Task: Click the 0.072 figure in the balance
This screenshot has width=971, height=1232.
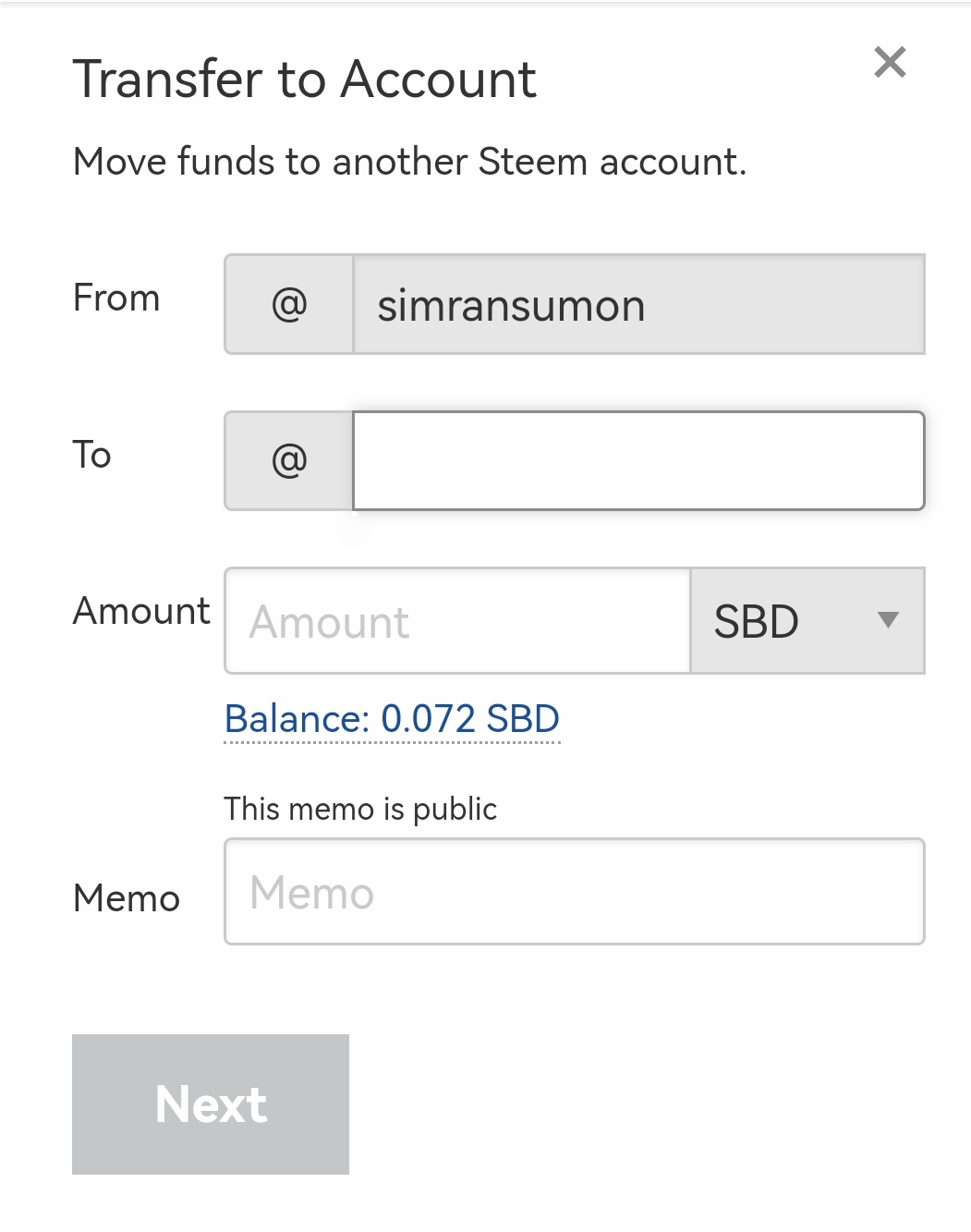Action: tap(428, 719)
